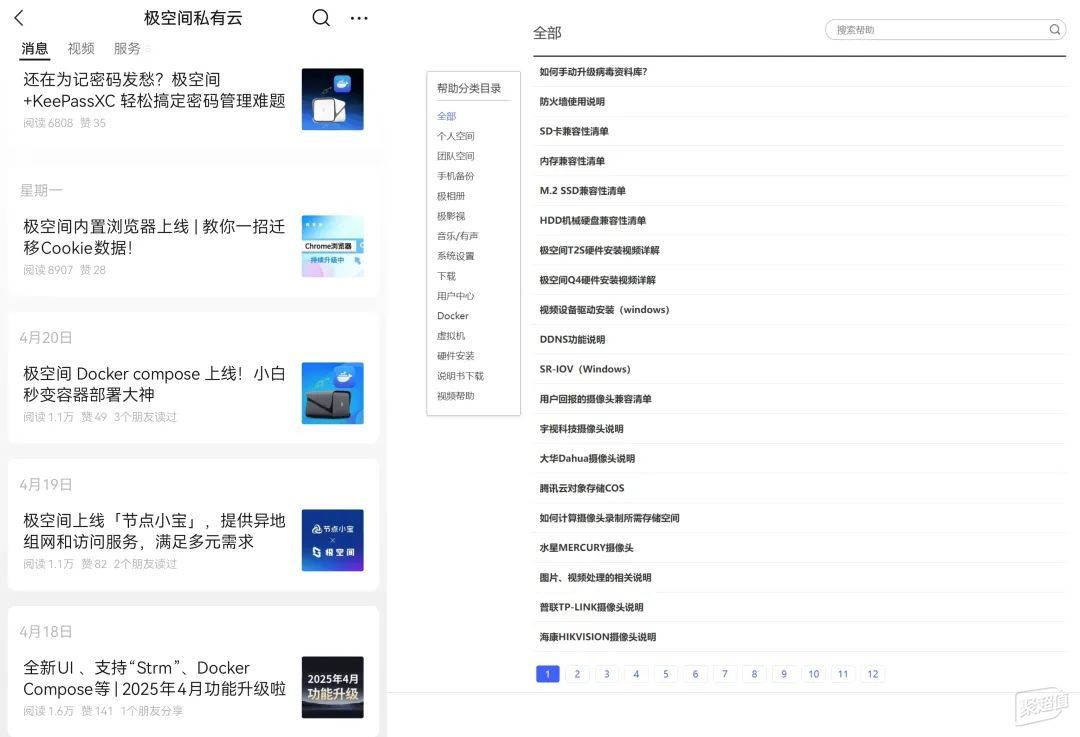Open SR-IOV (Windows) help topic

click(x=585, y=368)
